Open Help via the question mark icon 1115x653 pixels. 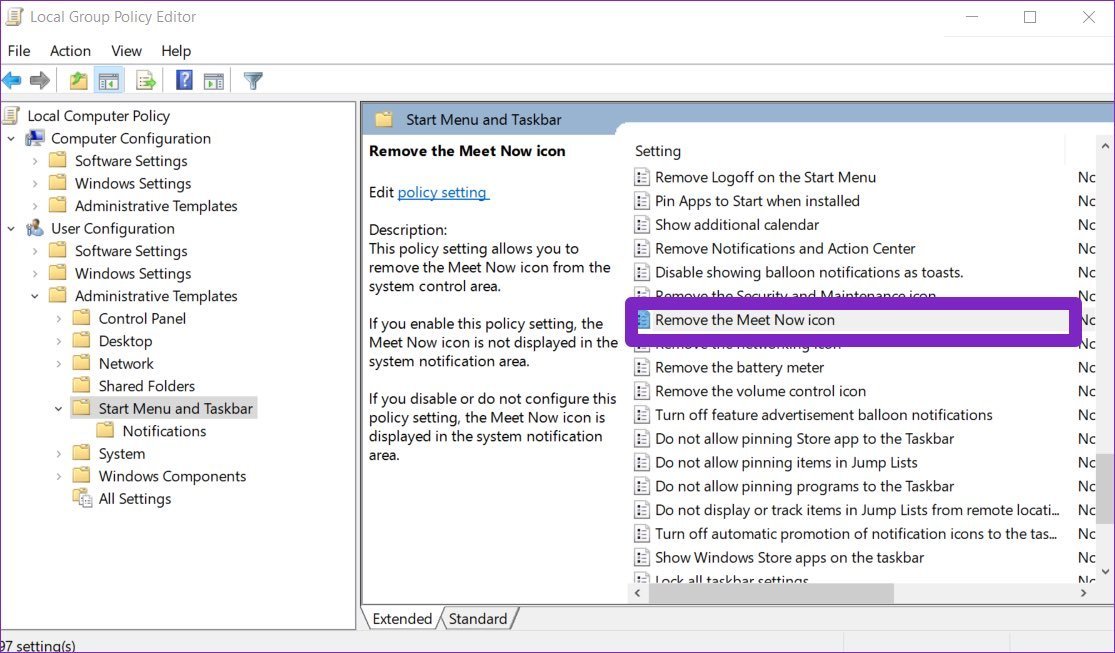coord(184,80)
